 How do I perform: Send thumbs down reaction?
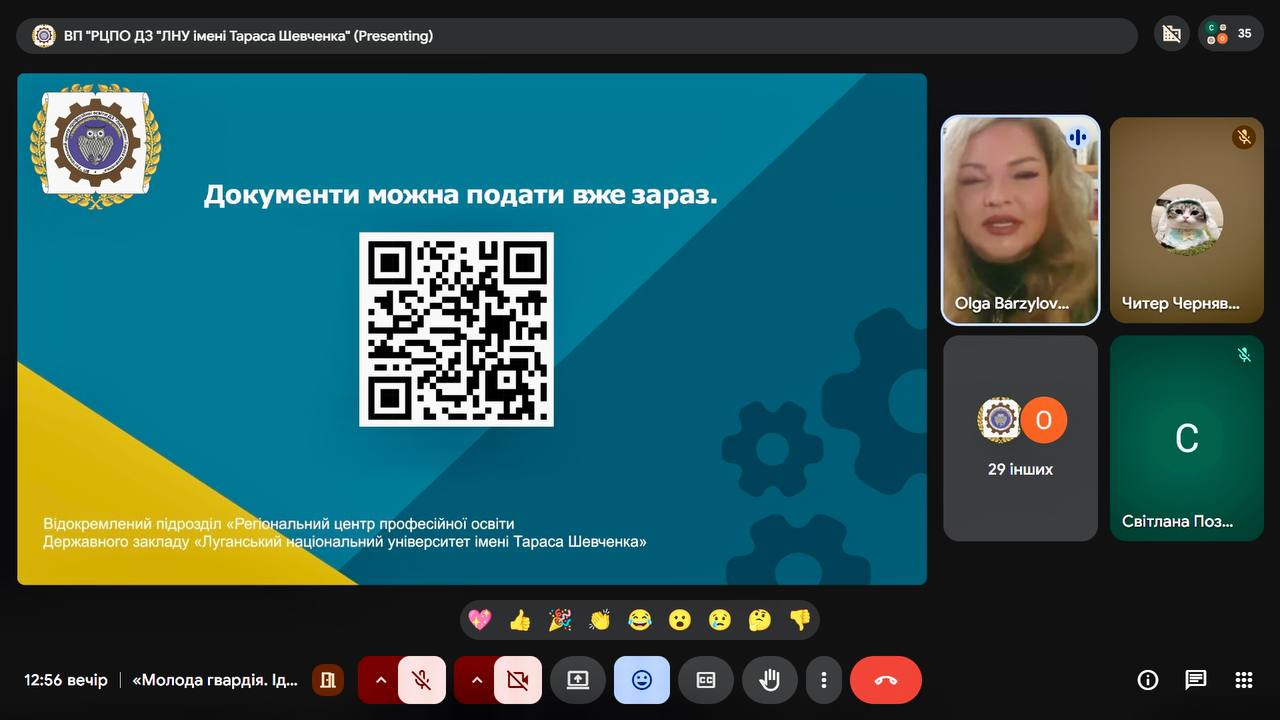pos(800,620)
